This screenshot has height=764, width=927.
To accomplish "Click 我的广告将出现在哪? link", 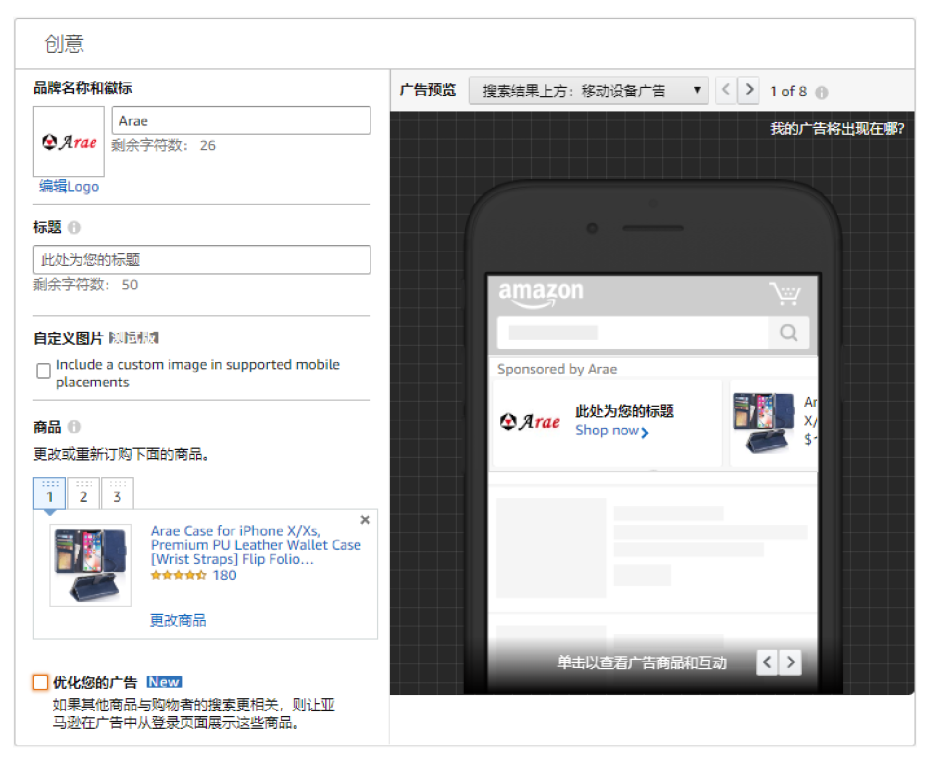I will click(837, 129).
